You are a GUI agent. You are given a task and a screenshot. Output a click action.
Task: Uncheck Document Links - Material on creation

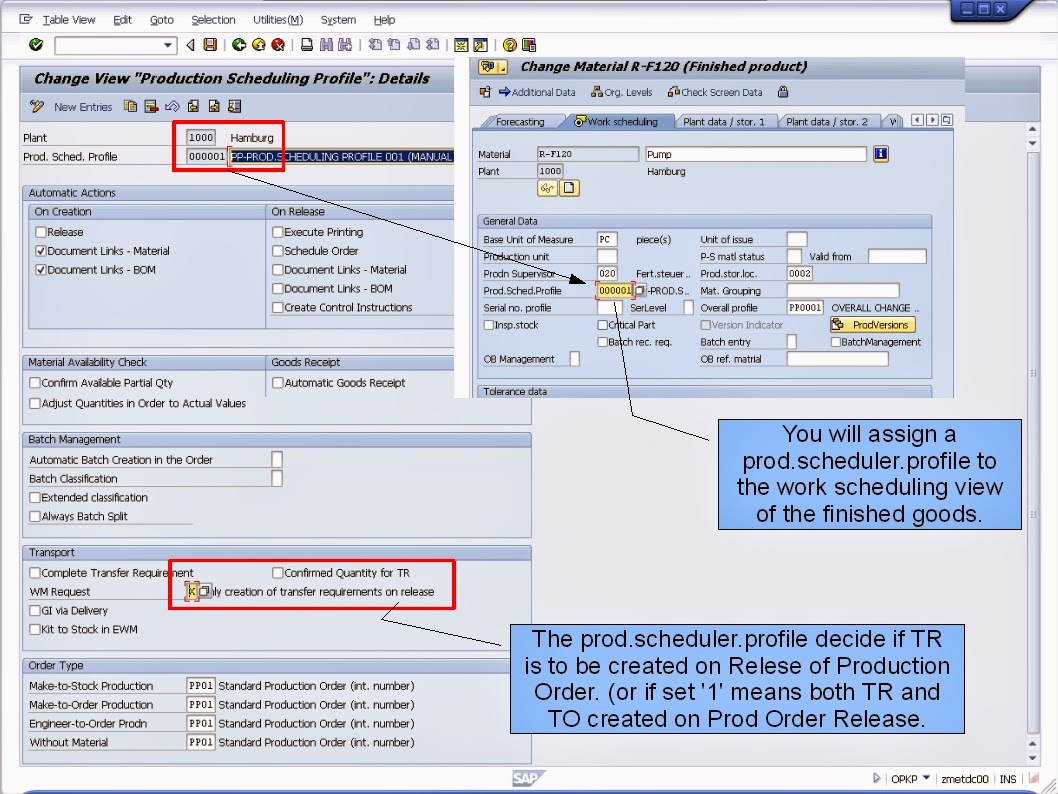40,251
